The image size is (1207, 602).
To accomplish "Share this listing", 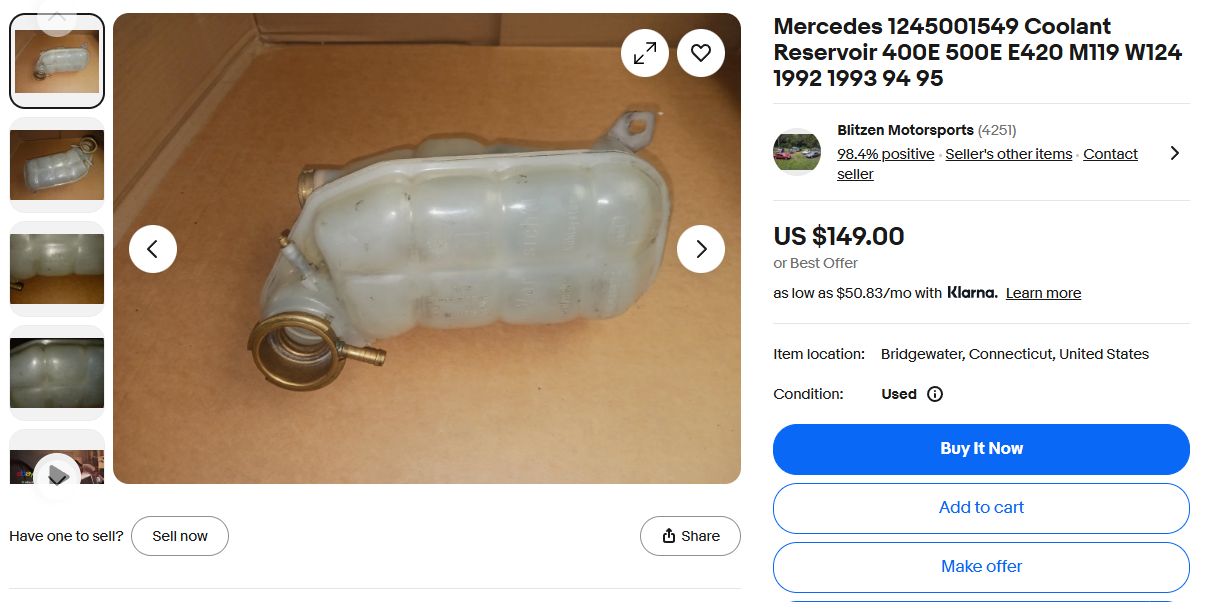I will 690,536.
